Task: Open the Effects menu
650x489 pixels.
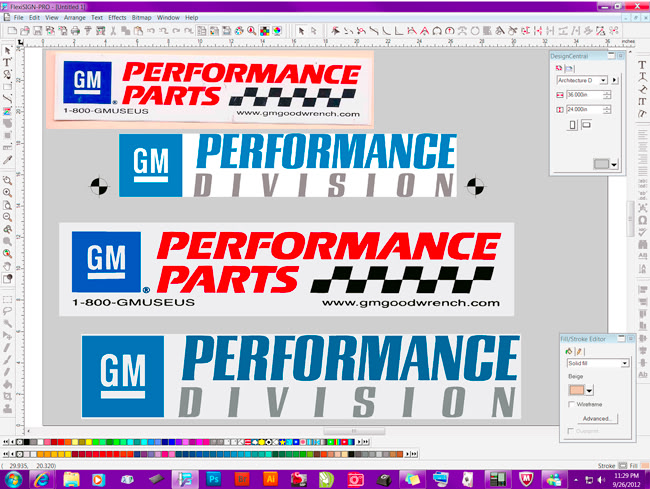Action: 117,17
